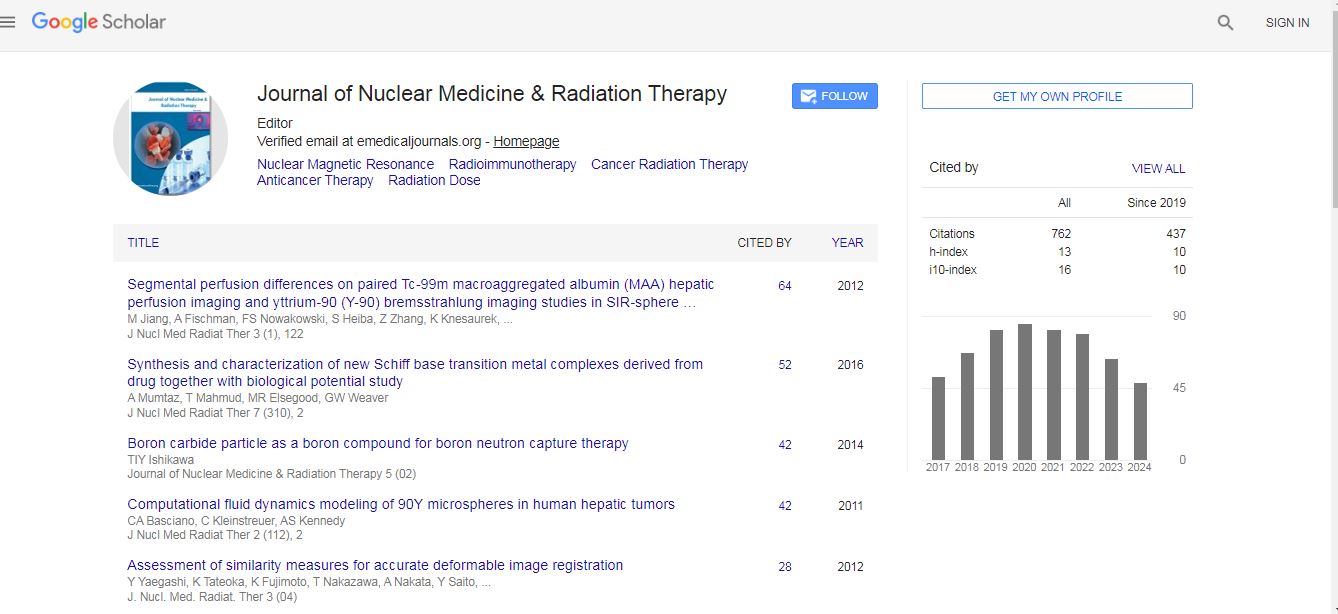This screenshot has width=1338, height=614.
Task: Sort articles by Title column header
Action: click(x=143, y=243)
